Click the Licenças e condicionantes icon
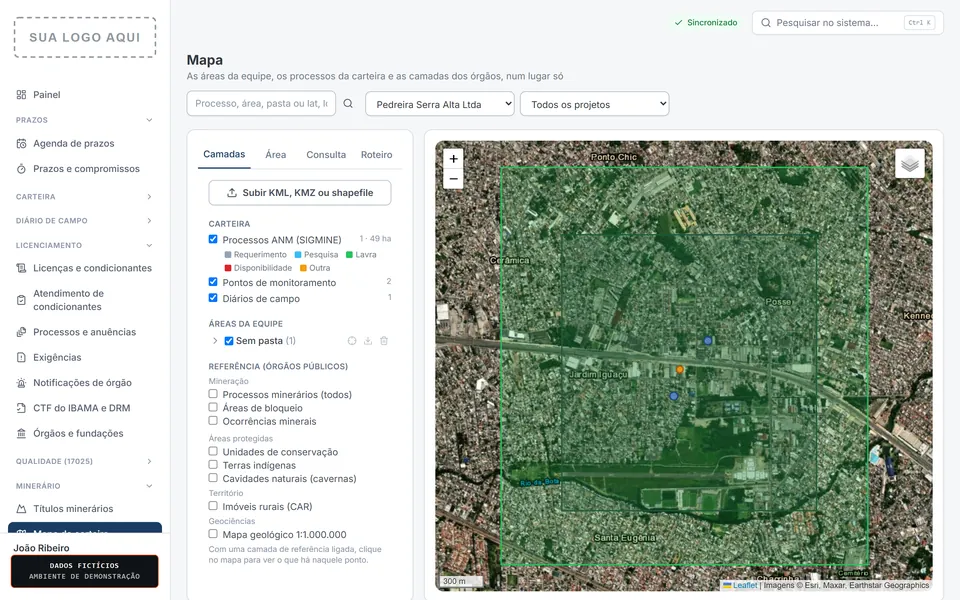 click(21, 268)
